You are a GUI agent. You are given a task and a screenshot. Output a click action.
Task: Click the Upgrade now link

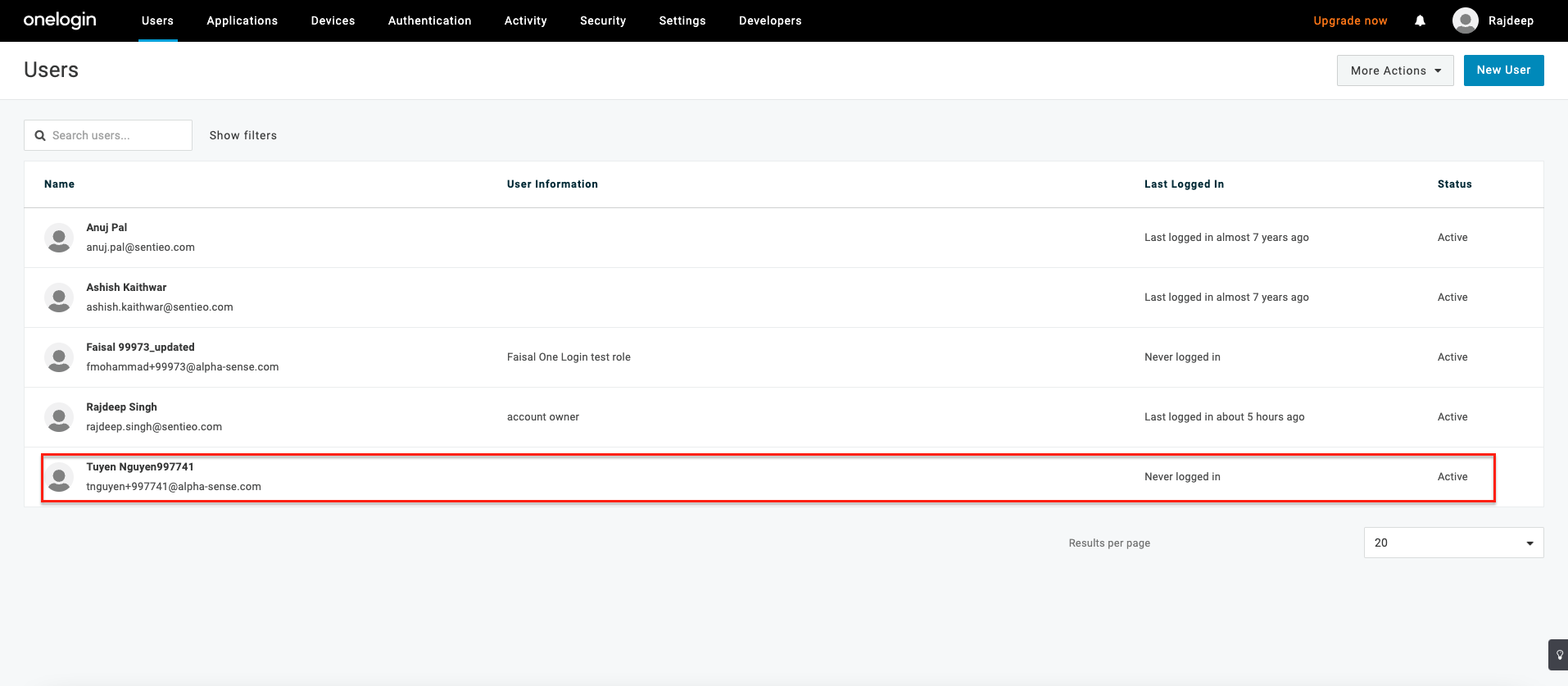click(1349, 20)
